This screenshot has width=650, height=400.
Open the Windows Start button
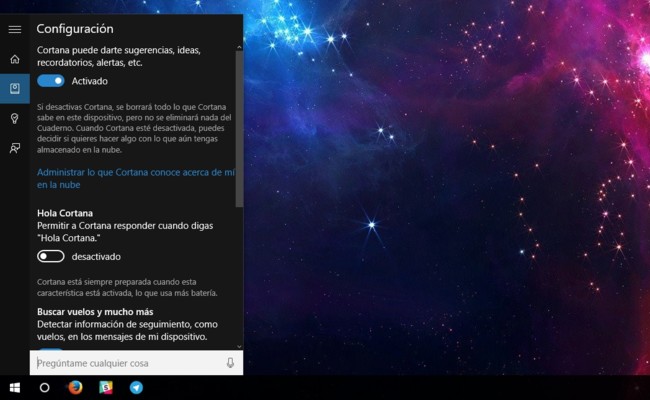coord(15,388)
